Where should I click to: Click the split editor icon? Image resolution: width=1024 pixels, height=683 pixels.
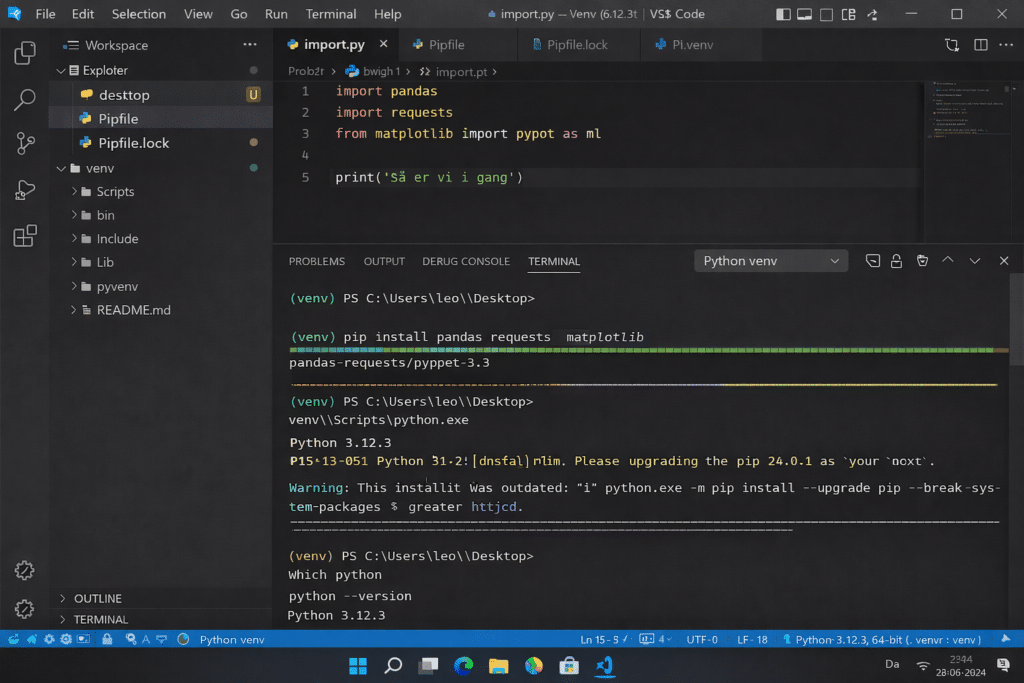pos(979,44)
